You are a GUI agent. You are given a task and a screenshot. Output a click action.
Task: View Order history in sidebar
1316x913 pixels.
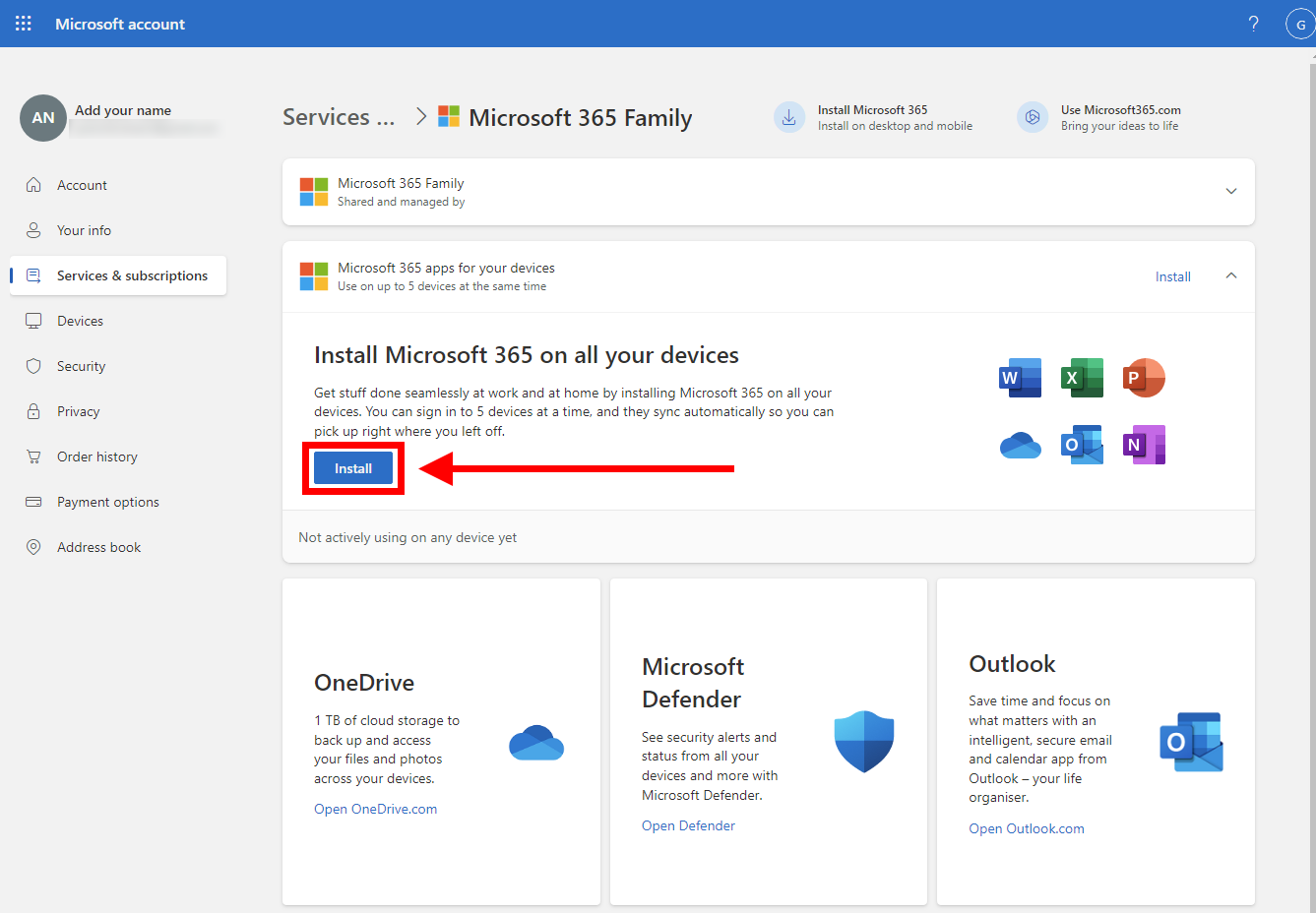118,456
